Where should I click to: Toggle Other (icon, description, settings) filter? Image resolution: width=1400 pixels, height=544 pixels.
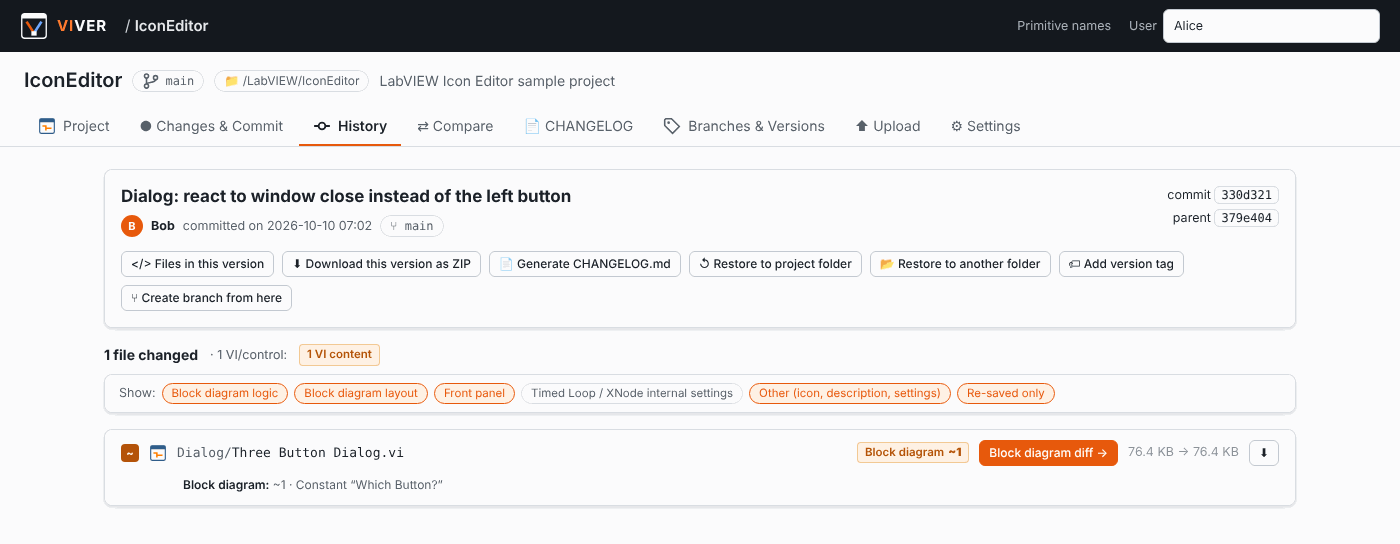click(x=850, y=393)
